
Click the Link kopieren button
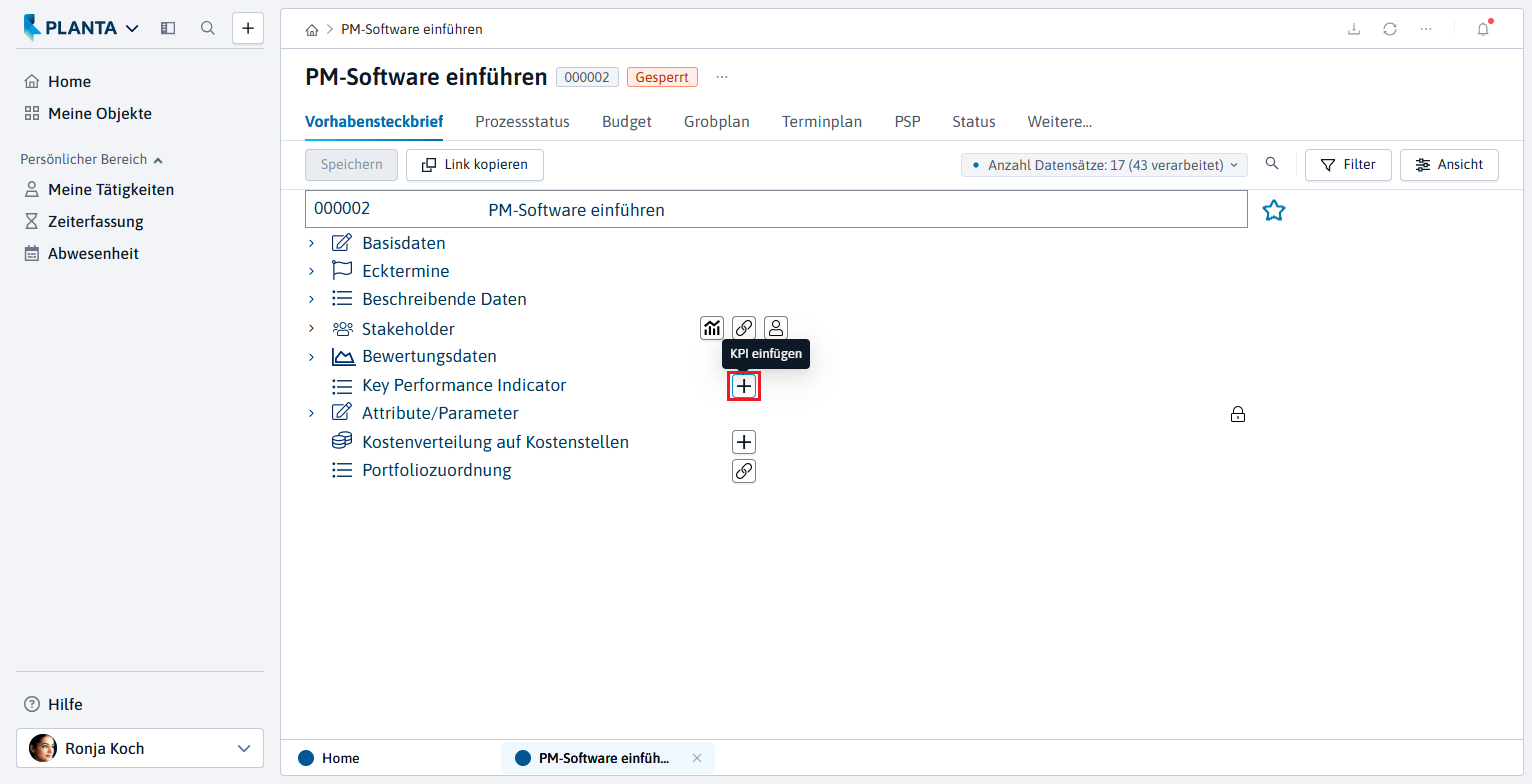(475, 165)
